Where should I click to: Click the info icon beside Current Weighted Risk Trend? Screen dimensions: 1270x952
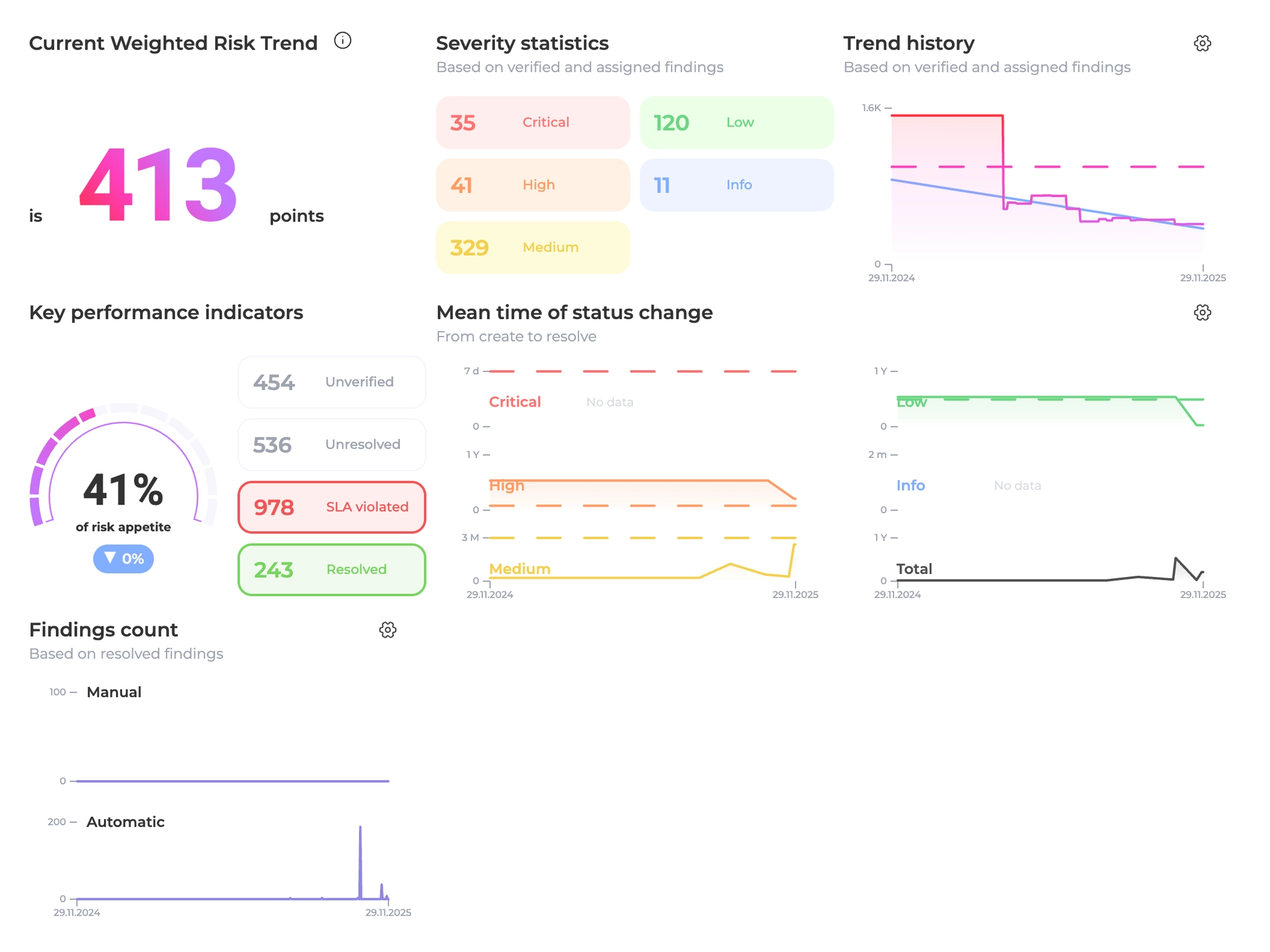342,41
